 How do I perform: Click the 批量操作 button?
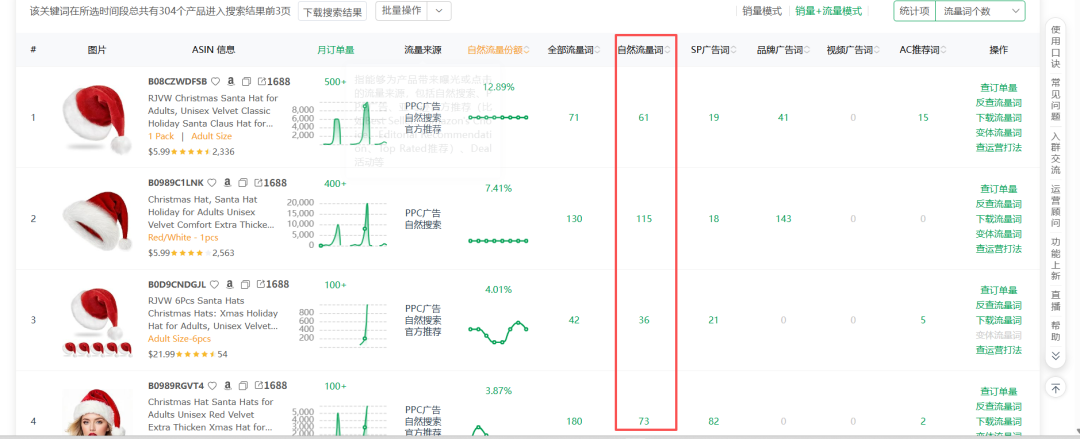coord(402,11)
